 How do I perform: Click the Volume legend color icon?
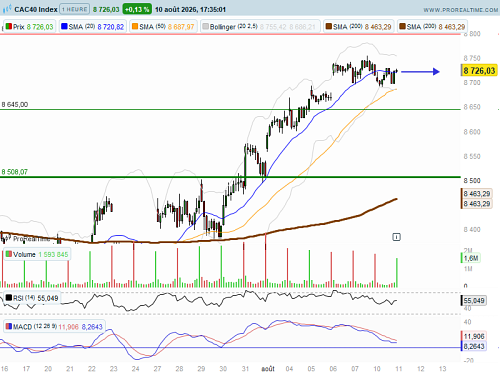pos(9,254)
